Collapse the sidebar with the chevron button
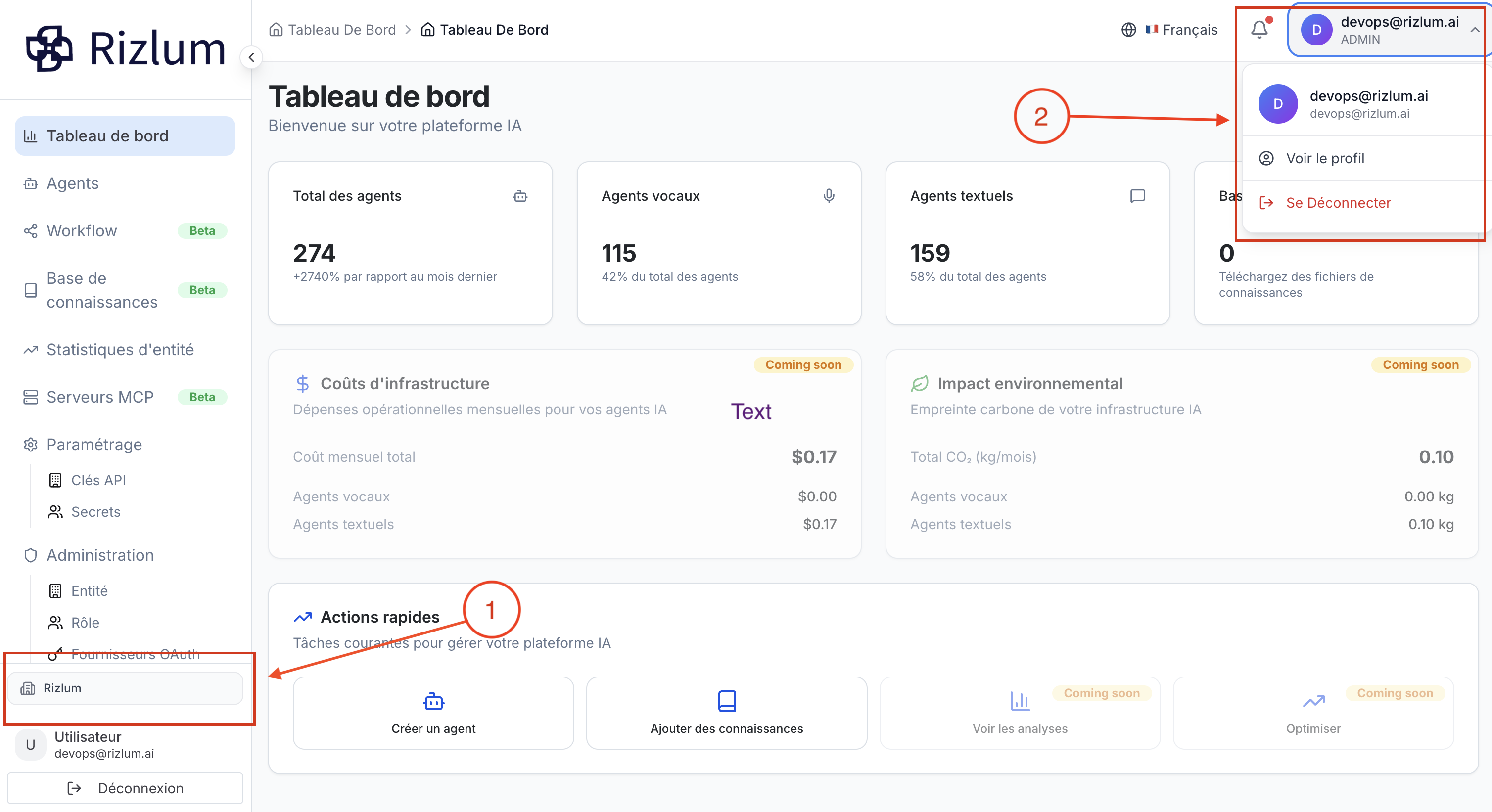 pos(251,57)
